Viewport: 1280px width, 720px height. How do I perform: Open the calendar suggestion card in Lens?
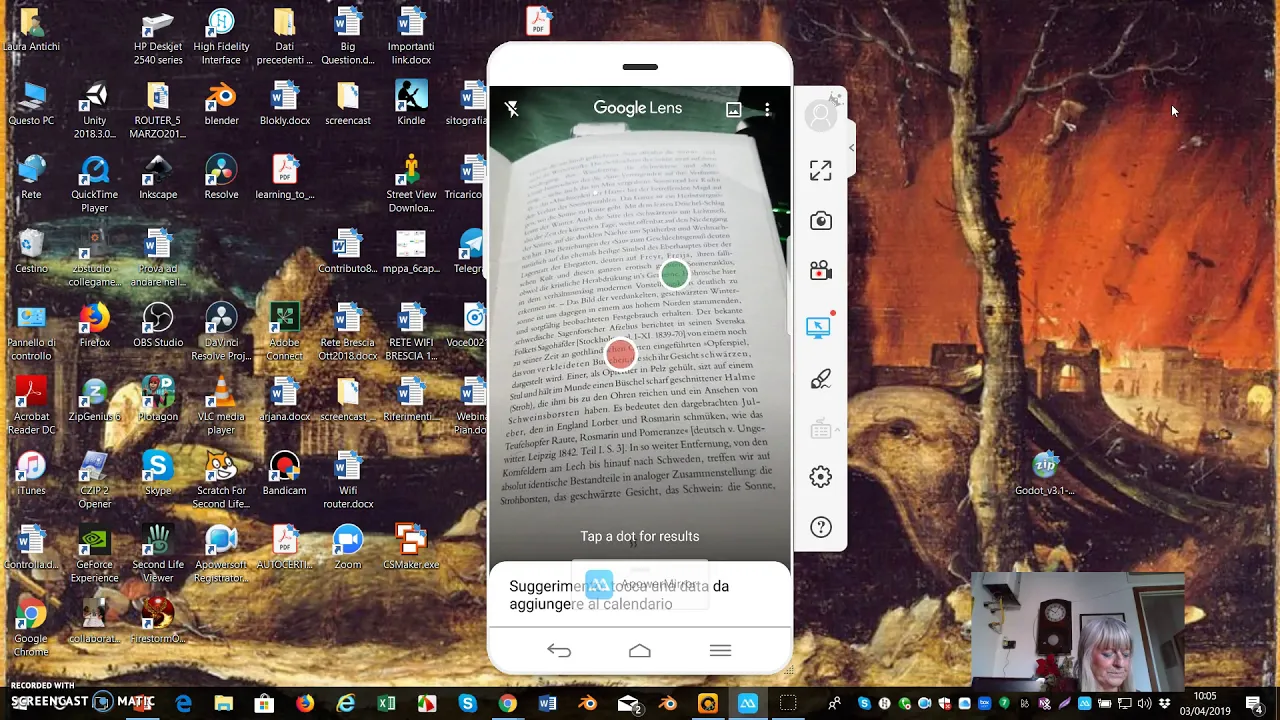pos(640,594)
